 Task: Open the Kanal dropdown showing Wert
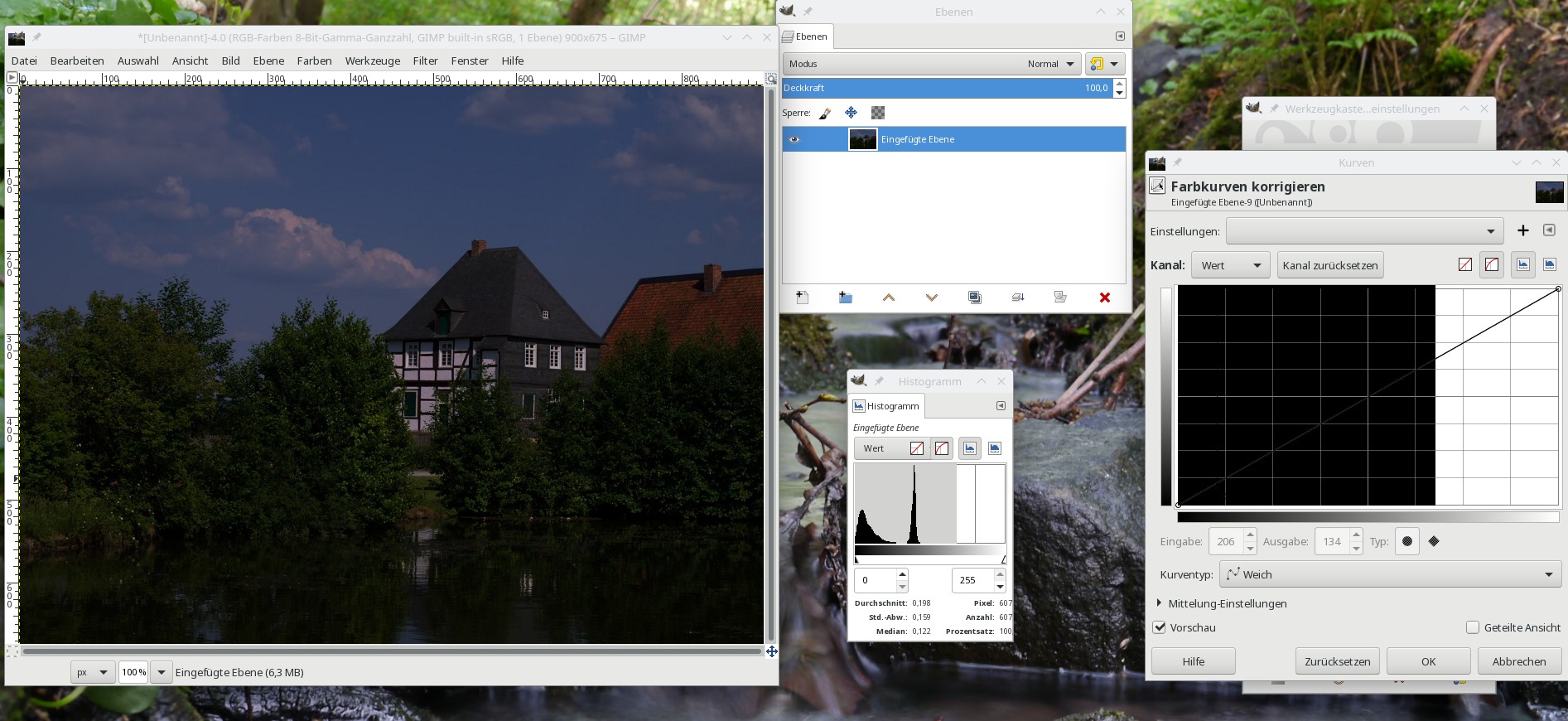(x=1230, y=265)
